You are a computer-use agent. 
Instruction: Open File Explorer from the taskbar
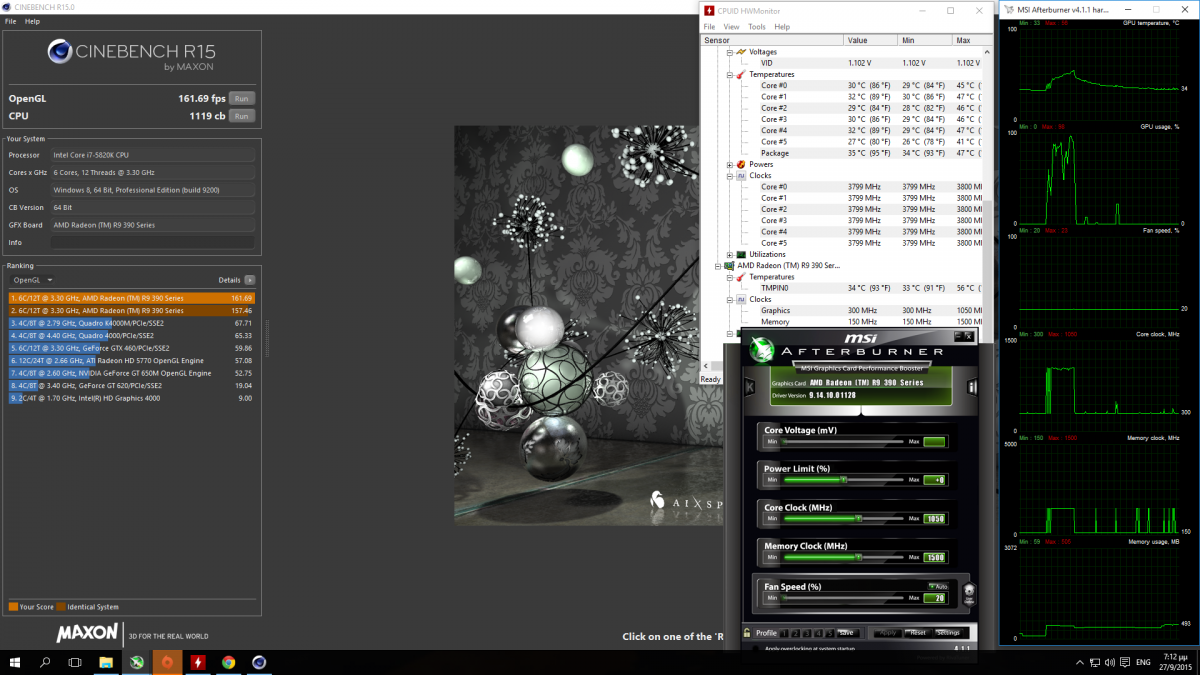pos(106,662)
